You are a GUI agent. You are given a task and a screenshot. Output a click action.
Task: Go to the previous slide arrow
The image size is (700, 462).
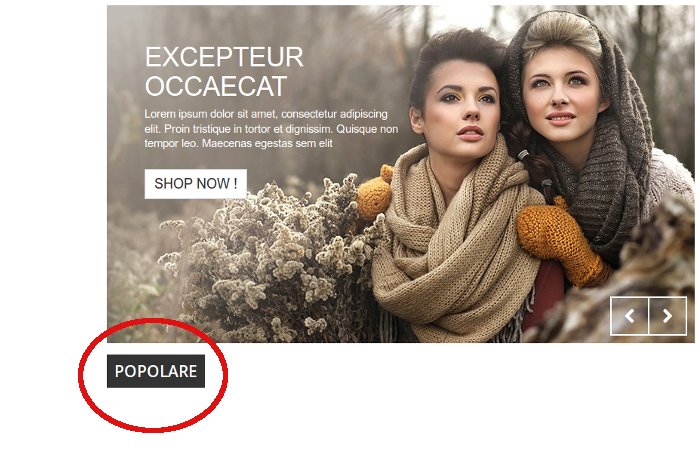pos(629,316)
